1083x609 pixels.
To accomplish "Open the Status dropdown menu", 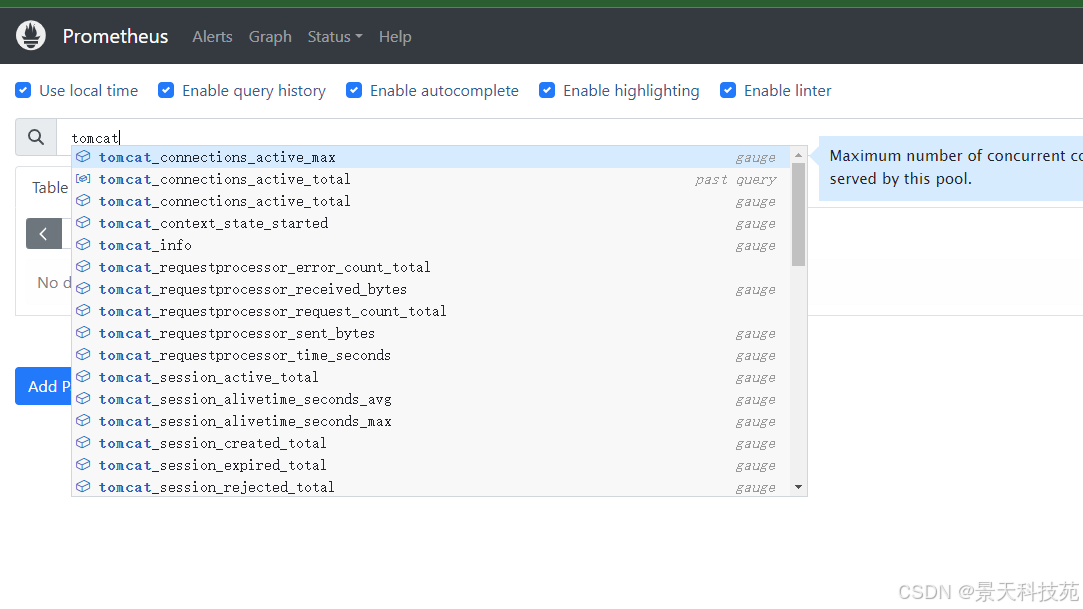I will (335, 36).
